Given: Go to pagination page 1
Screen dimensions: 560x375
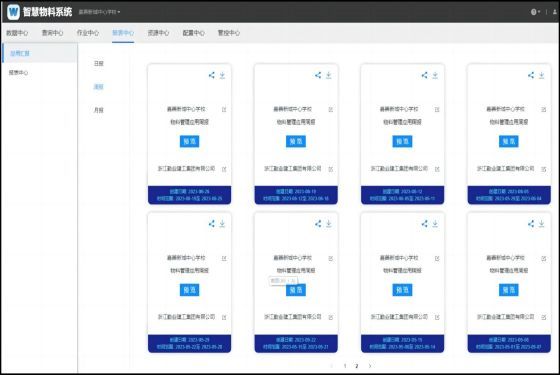Looking at the screenshot, I should [345, 366].
